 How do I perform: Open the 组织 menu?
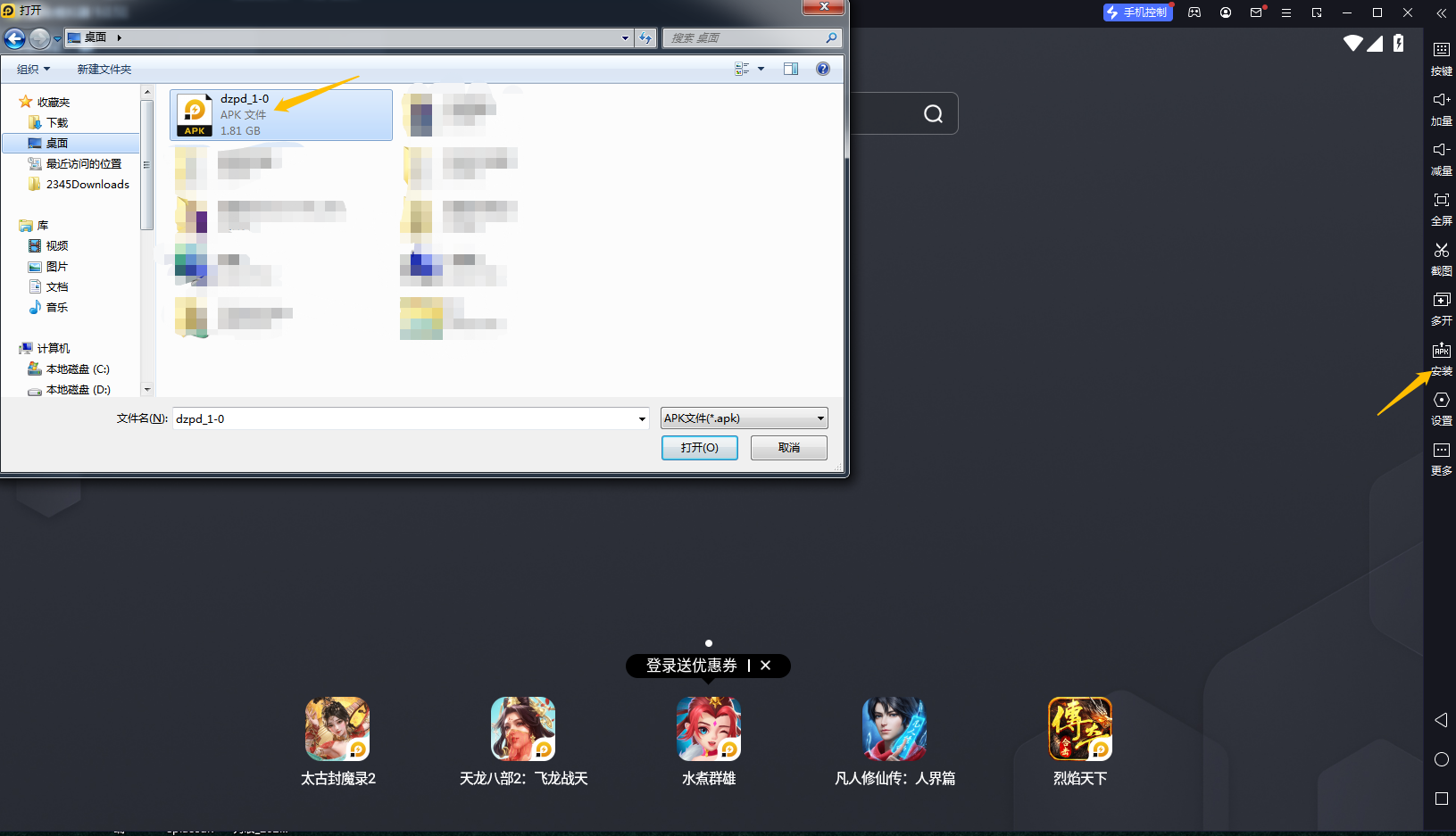click(x=33, y=69)
